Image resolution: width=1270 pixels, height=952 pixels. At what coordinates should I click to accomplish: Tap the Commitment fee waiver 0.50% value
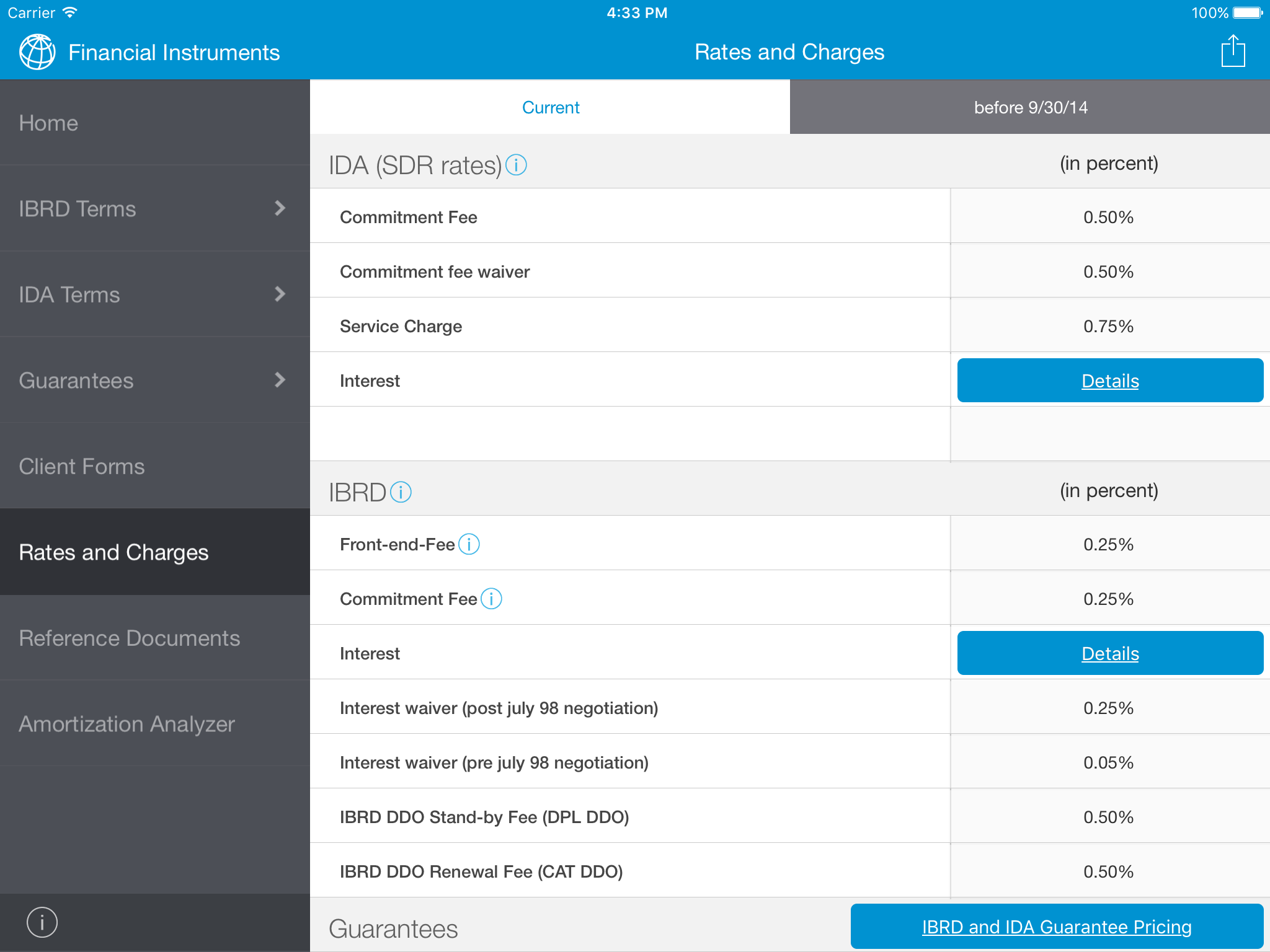pos(1109,271)
